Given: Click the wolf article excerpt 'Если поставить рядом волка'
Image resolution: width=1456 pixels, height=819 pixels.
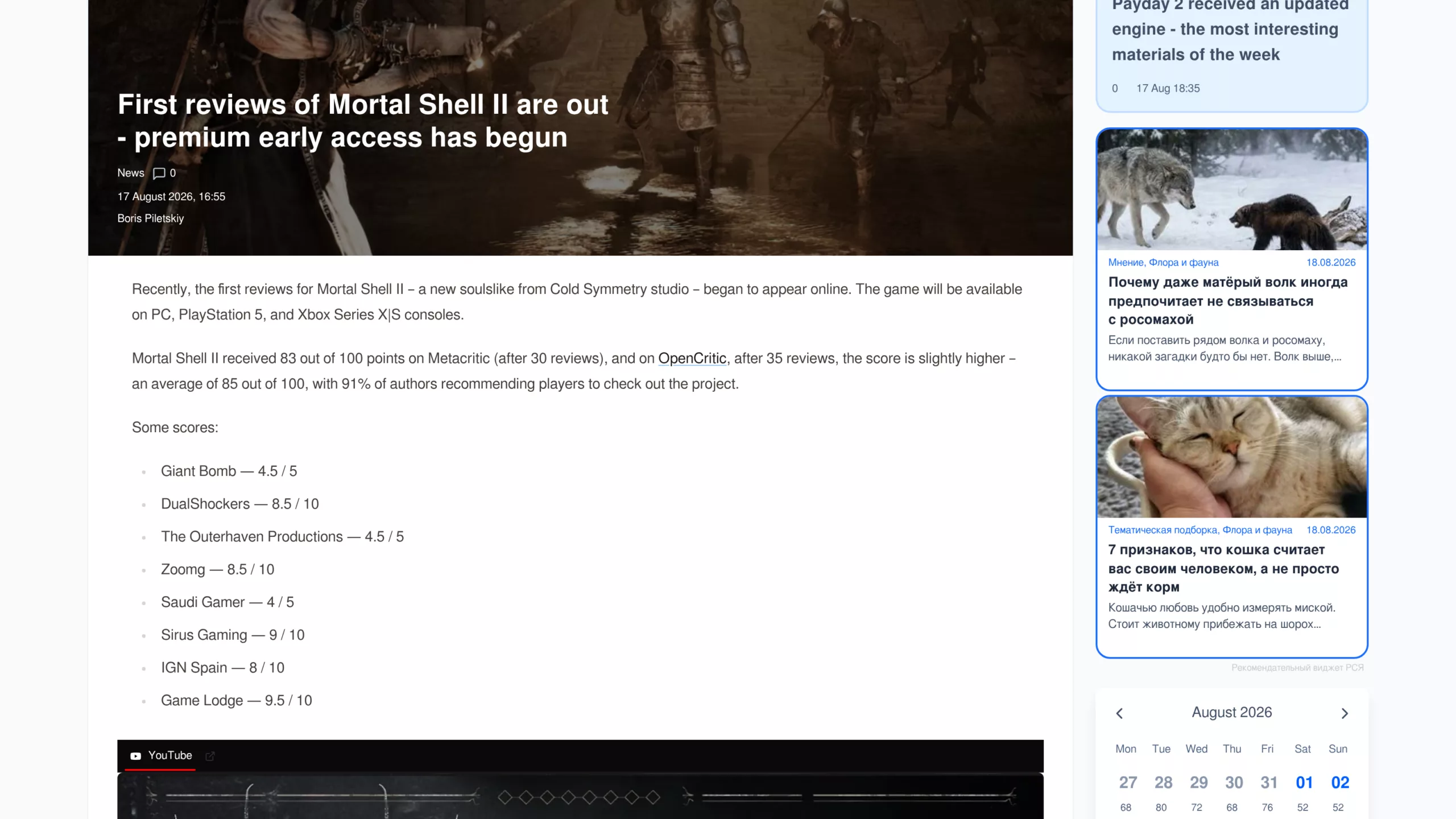Looking at the screenshot, I should [x=1225, y=349].
